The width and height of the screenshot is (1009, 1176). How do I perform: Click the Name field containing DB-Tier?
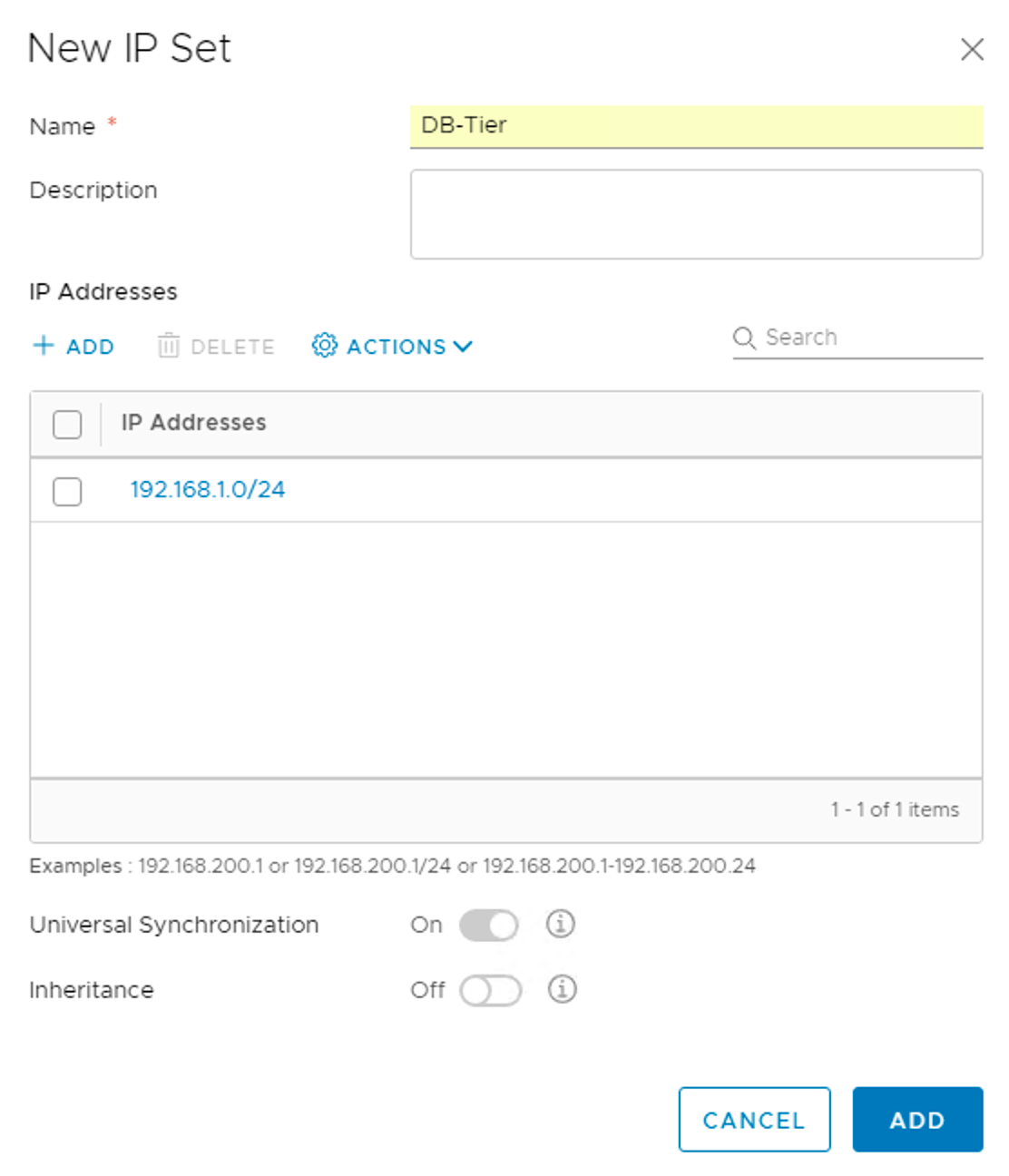695,126
